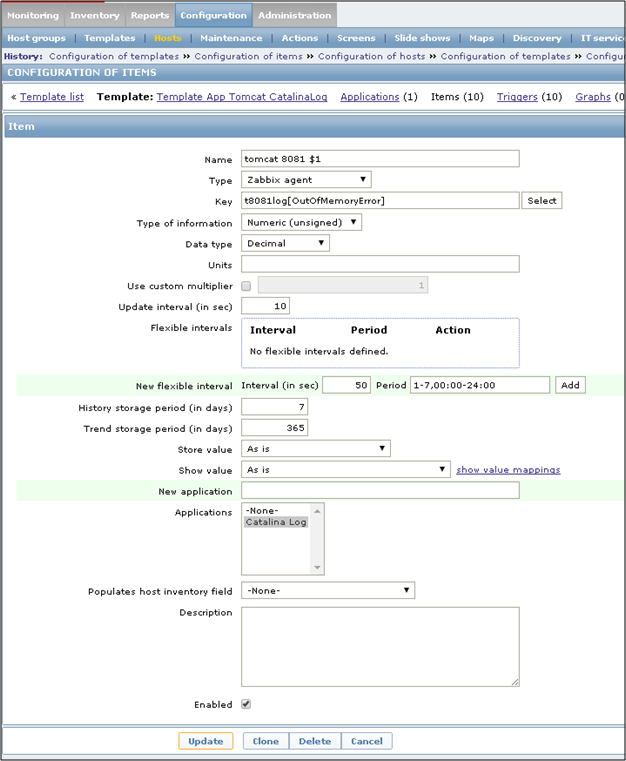Follow first Configuration of templates history link
Image resolution: width=626 pixels, height=761 pixels.
(114, 56)
